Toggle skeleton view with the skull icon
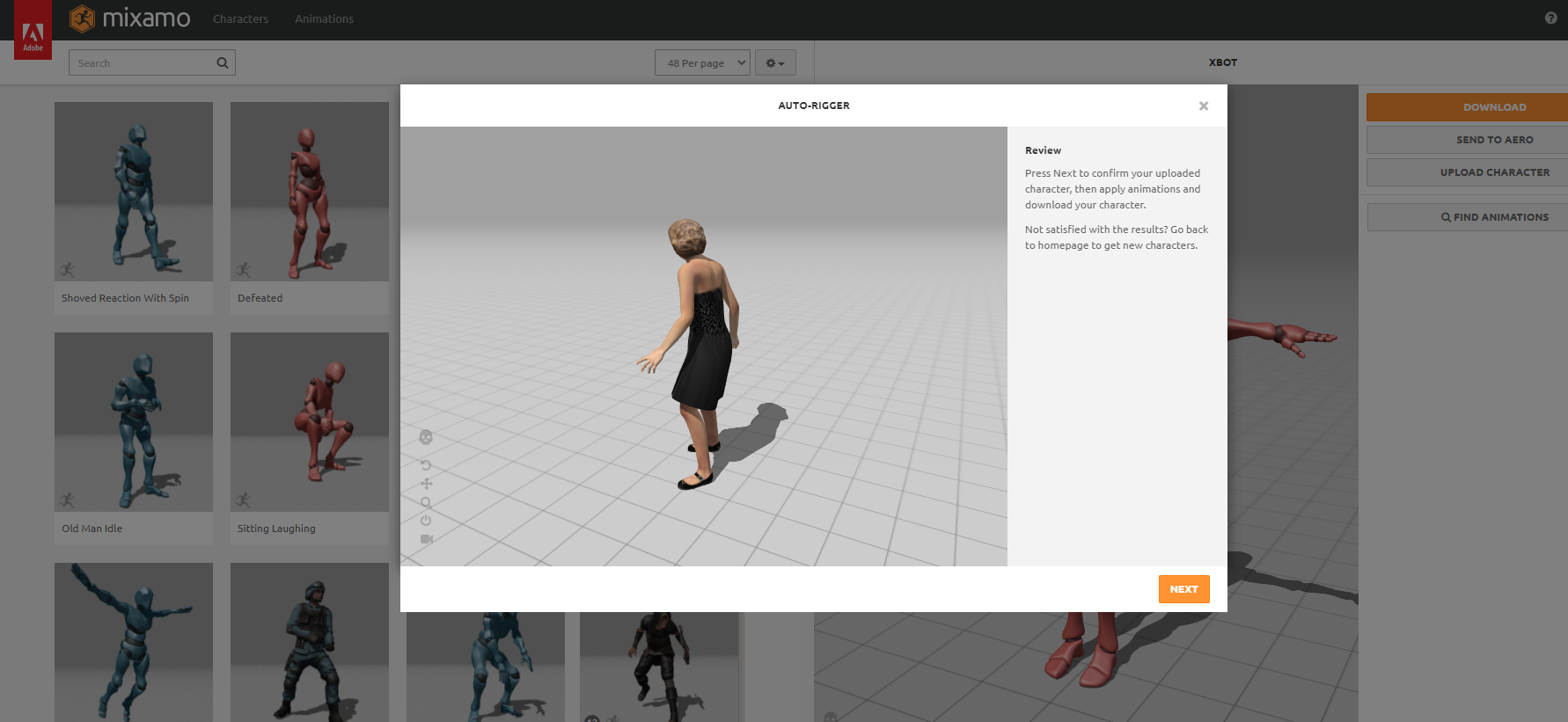The image size is (1568, 722). coord(426,437)
